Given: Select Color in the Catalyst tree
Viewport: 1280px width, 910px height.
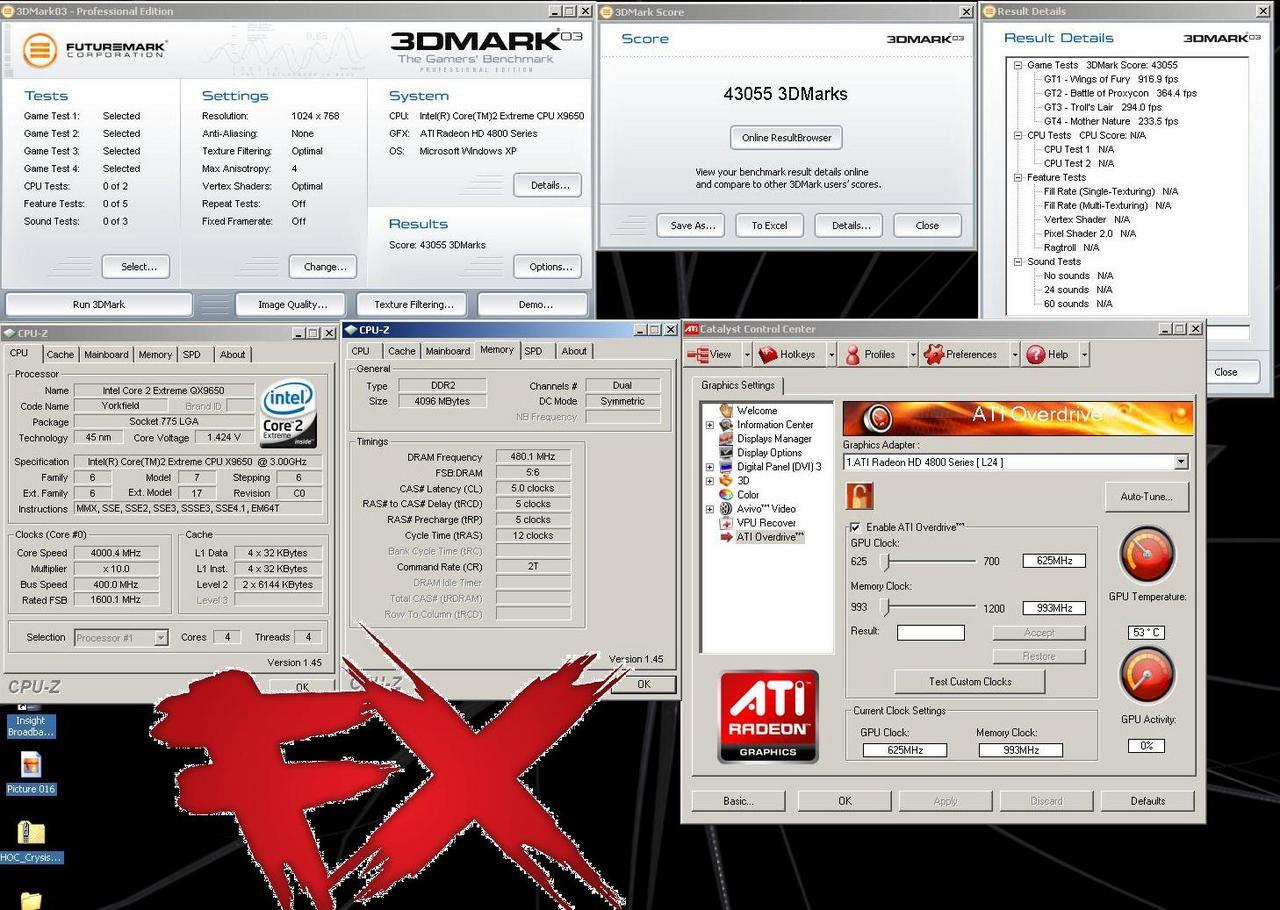Looking at the screenshot, I should click(x=748, y=494).
